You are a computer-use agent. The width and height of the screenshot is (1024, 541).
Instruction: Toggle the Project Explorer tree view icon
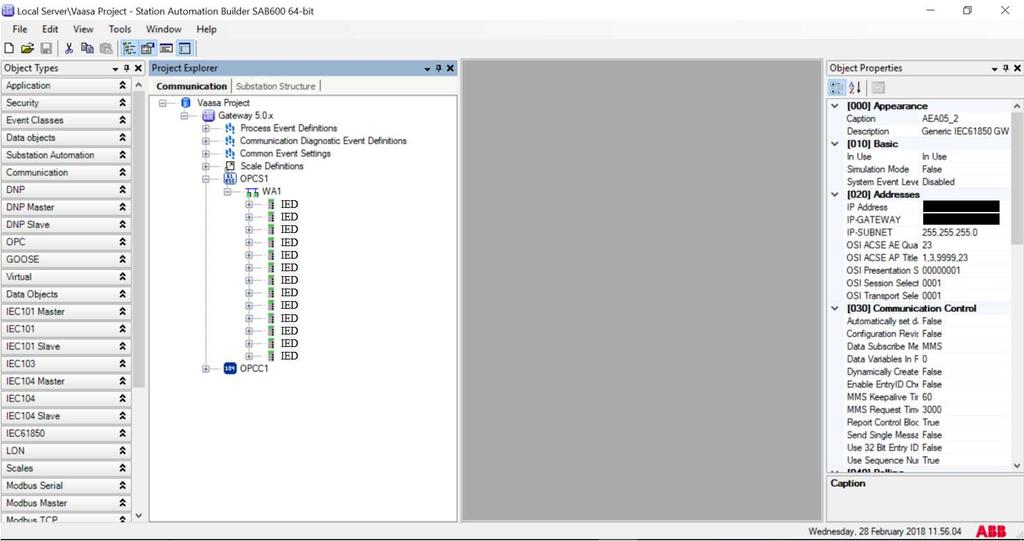click(x=129, y=48)
